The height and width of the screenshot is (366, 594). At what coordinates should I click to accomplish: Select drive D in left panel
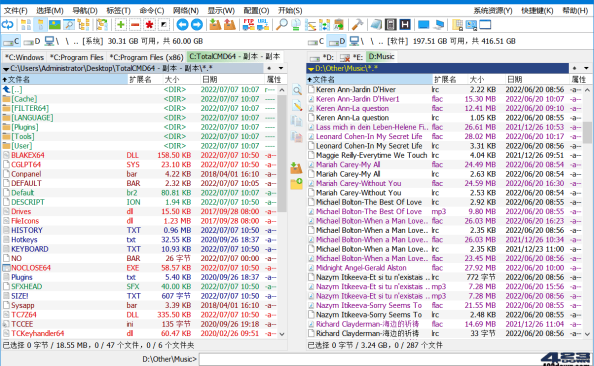(32, 41)
